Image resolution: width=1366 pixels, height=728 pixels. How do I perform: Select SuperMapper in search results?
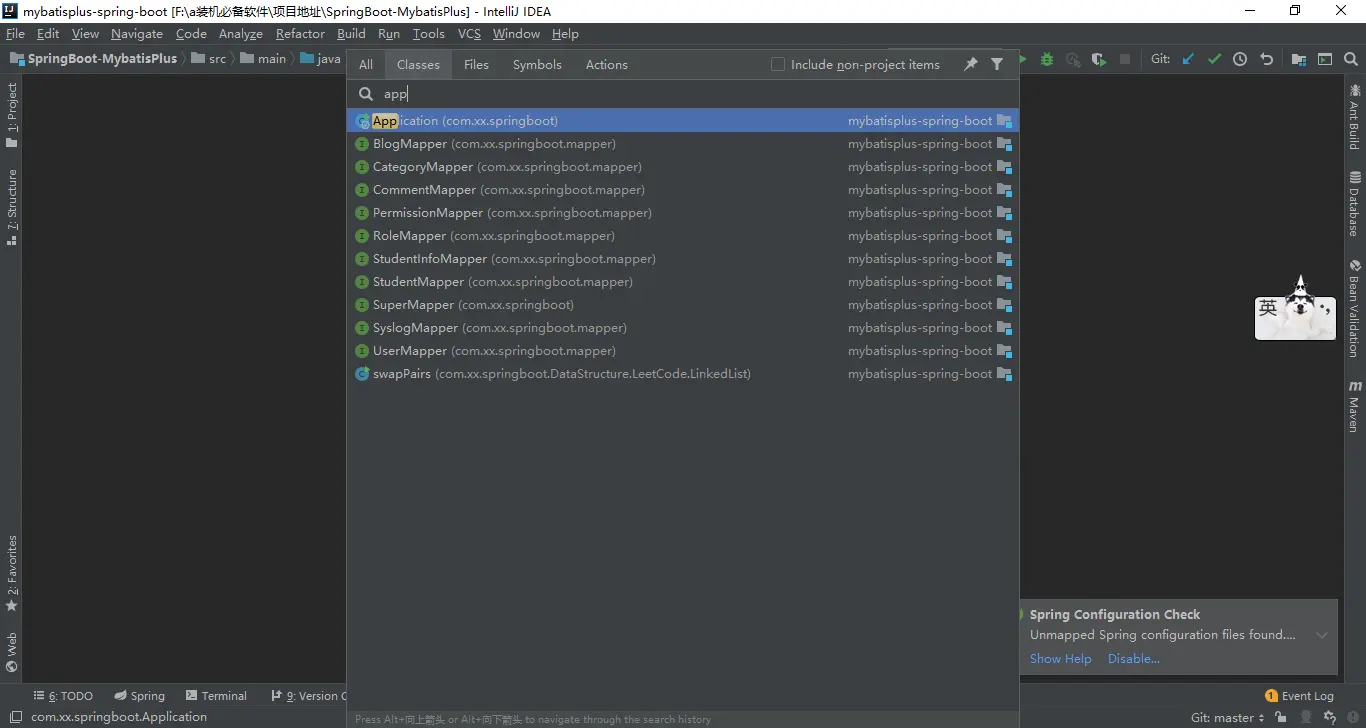tap(683, 305)
